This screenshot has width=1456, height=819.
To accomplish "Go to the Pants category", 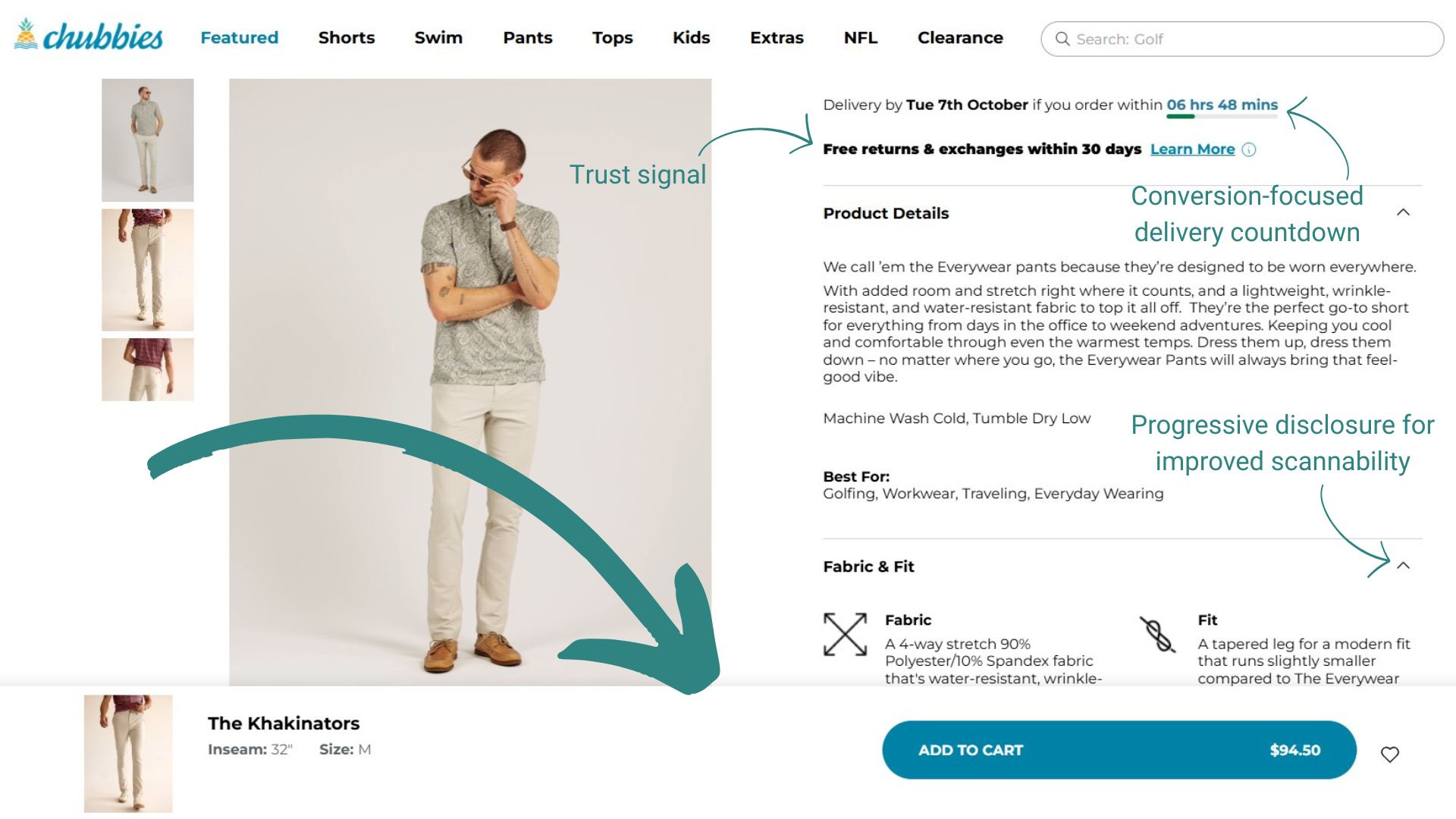I will click(528, 38).
